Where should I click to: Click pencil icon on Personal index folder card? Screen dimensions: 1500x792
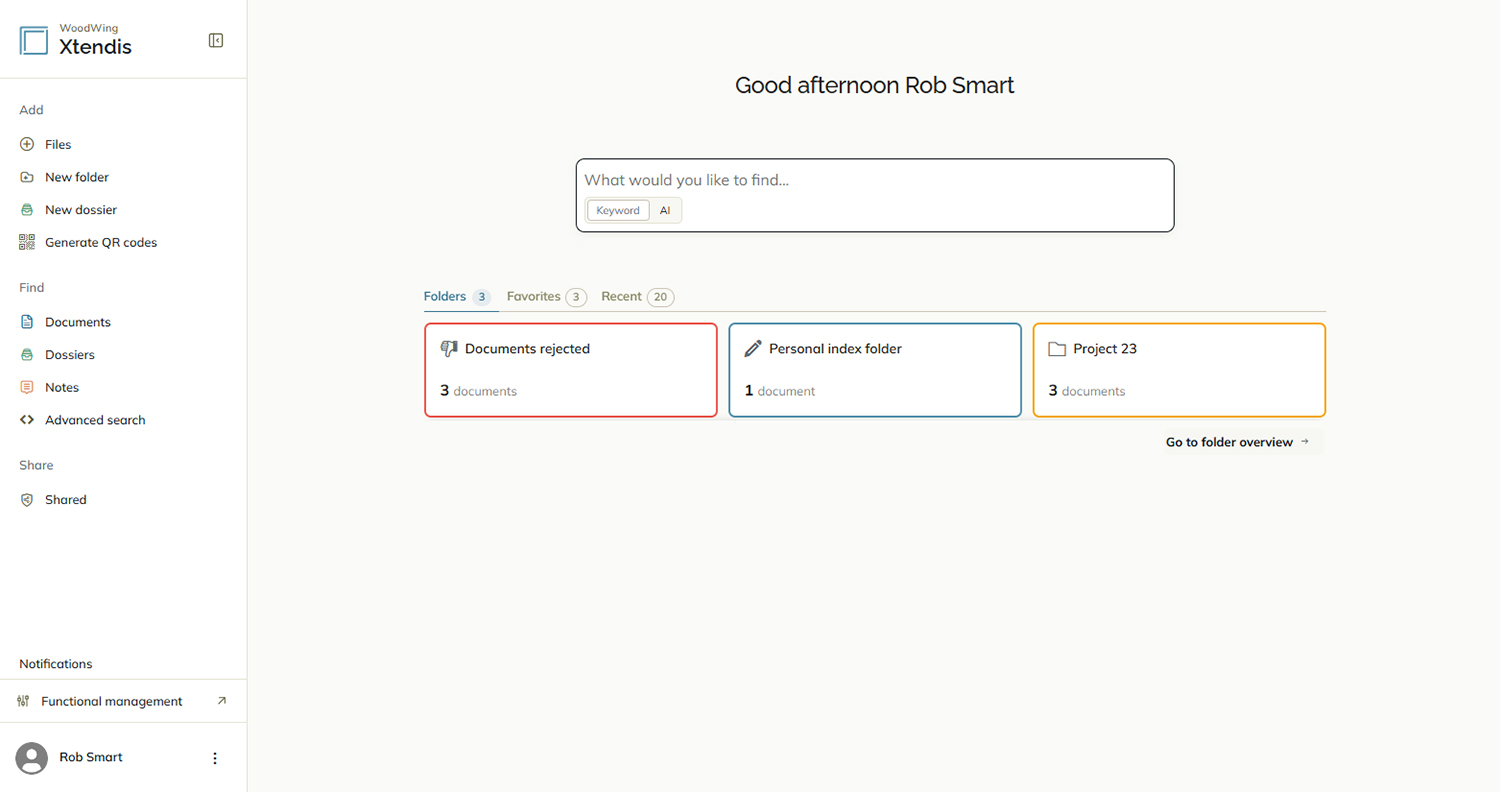753,349
